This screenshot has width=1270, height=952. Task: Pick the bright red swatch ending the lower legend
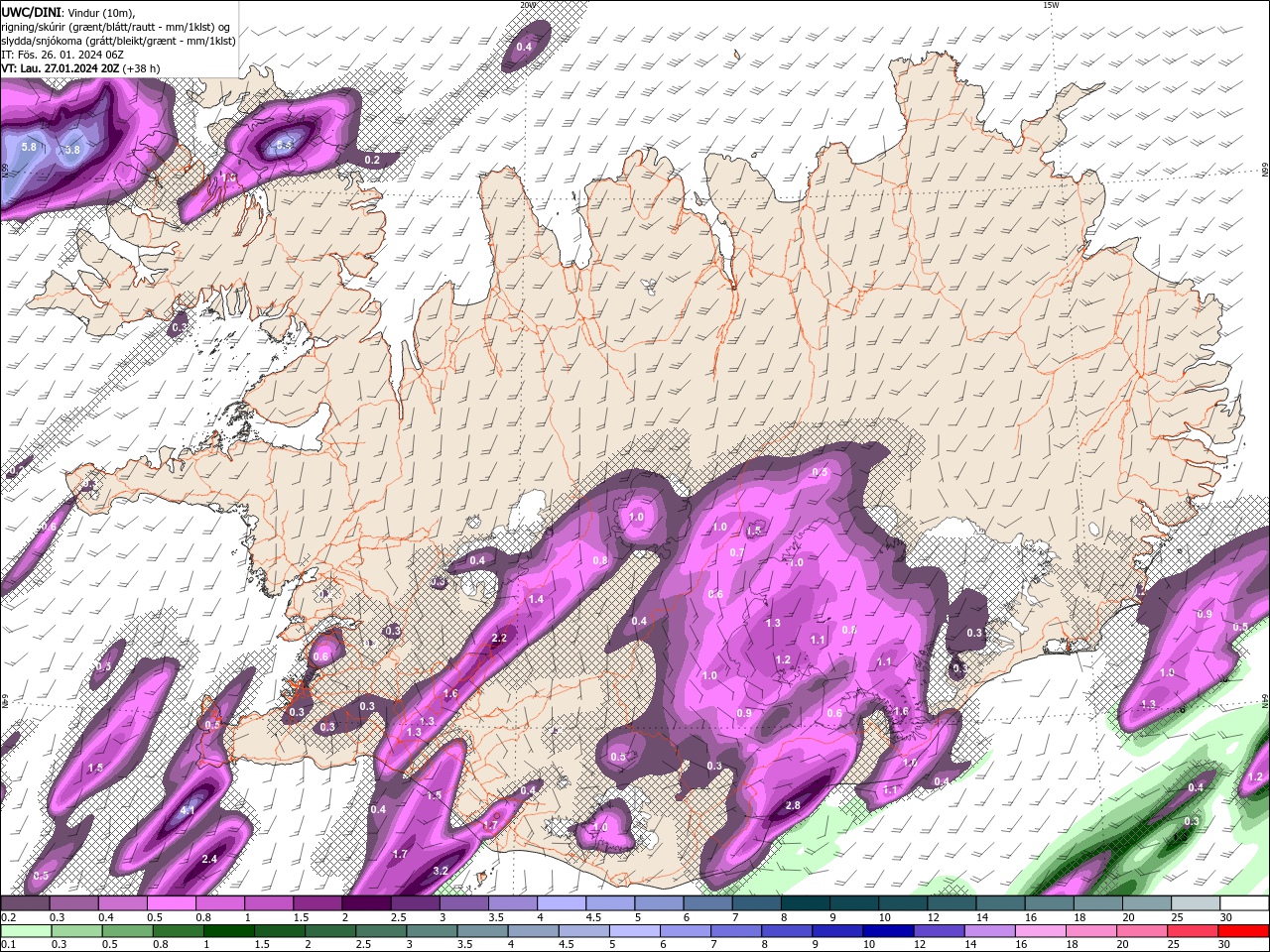1243,931
